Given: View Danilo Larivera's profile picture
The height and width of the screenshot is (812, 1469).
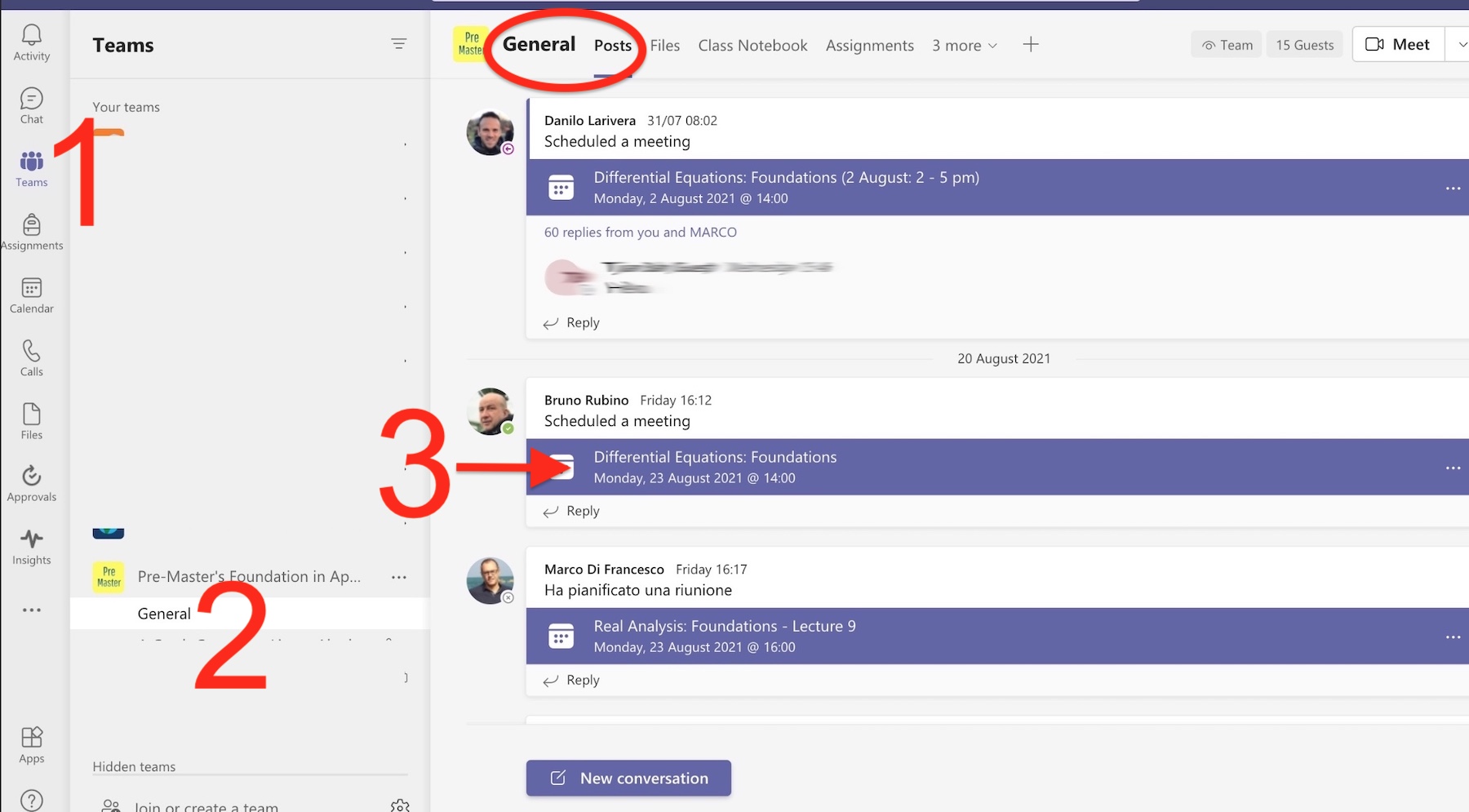Looking at the screenshot, I should (x=490, y=132).
